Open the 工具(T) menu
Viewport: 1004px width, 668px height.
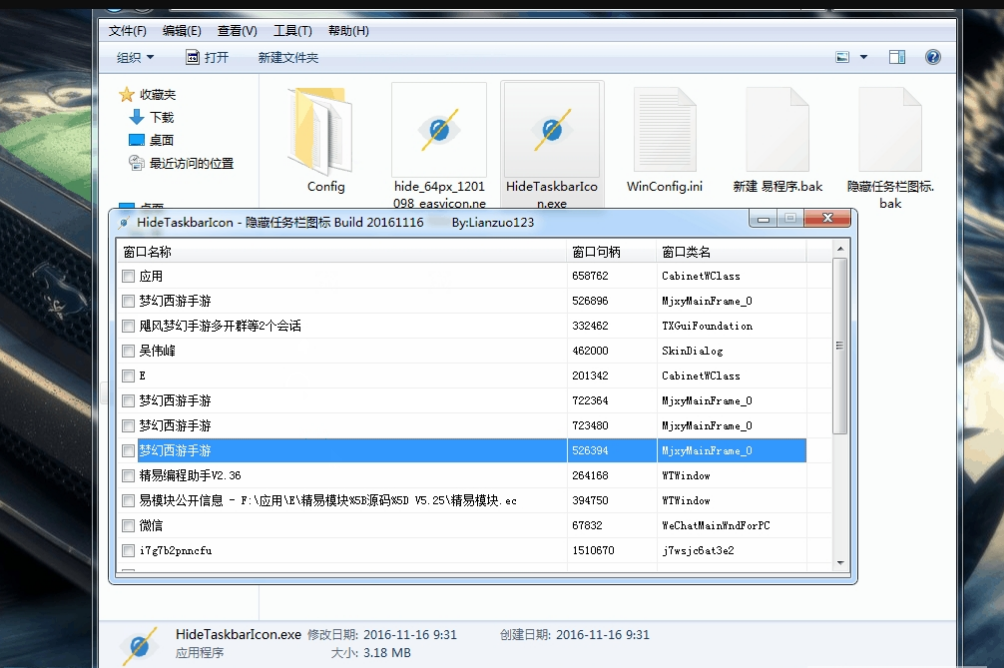293,31
